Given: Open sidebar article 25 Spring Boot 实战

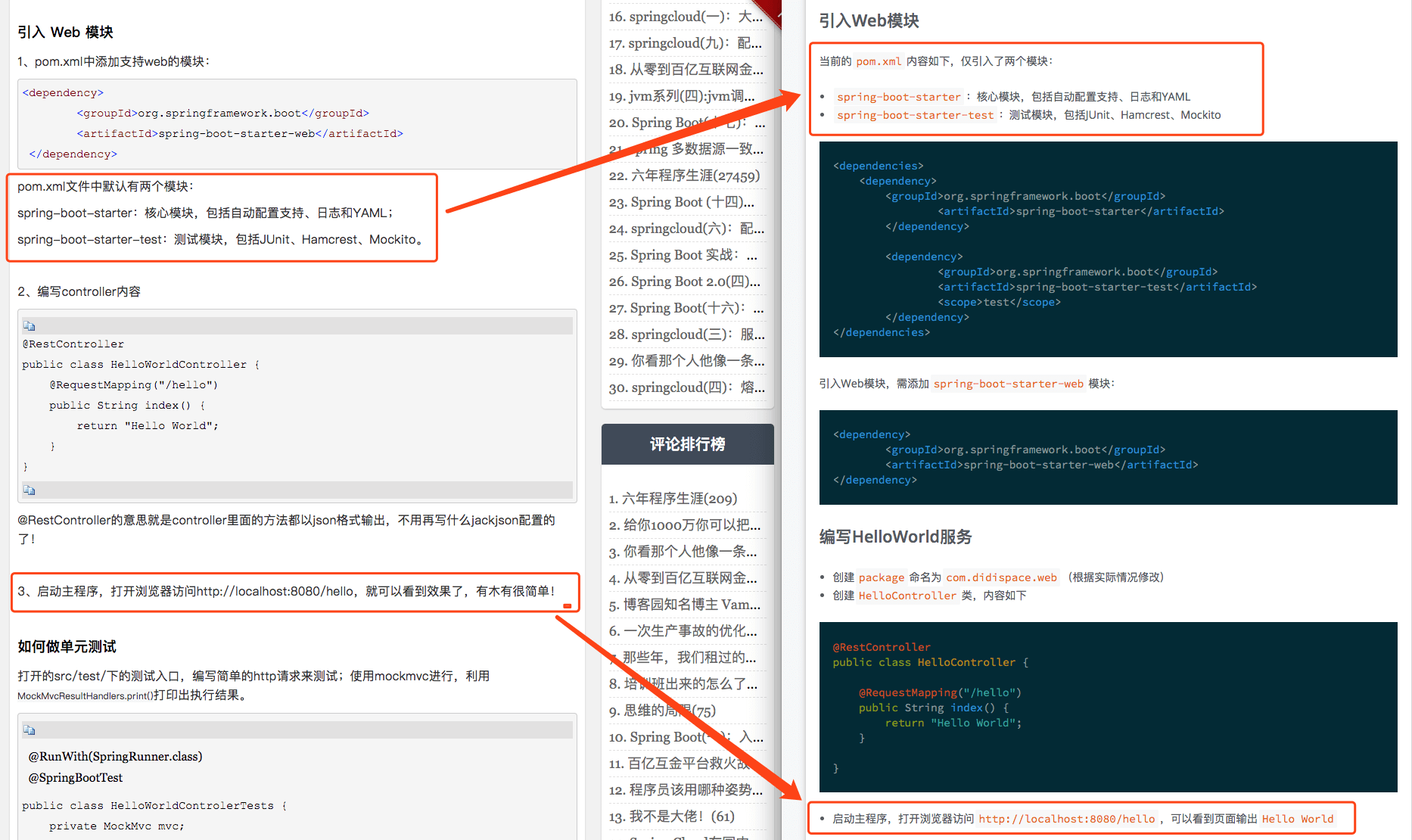Looking at the screenshot, I should pyautogui.click(x=683, y=255).
